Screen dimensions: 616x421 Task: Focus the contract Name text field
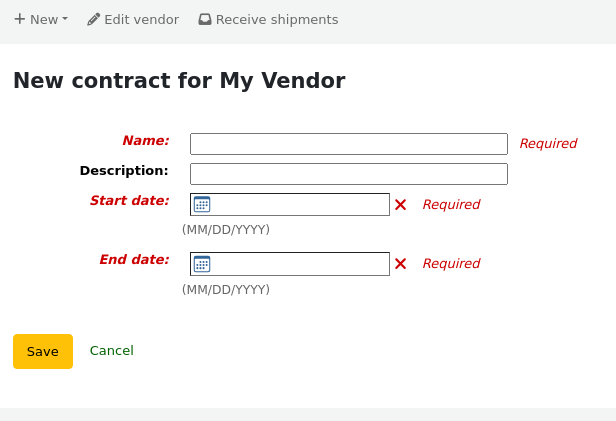[348, 144]
